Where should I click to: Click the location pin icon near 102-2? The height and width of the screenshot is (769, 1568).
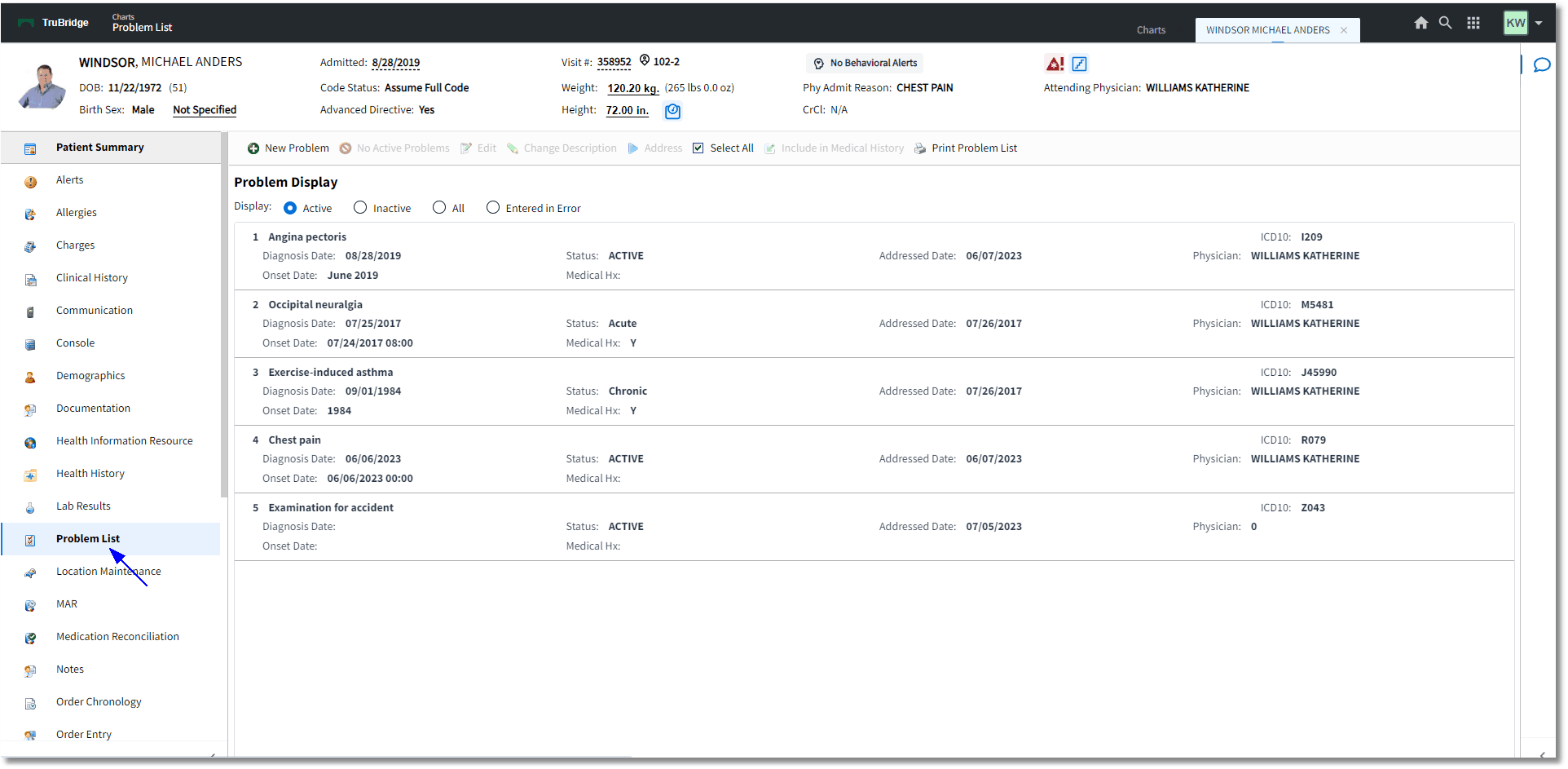645,60
